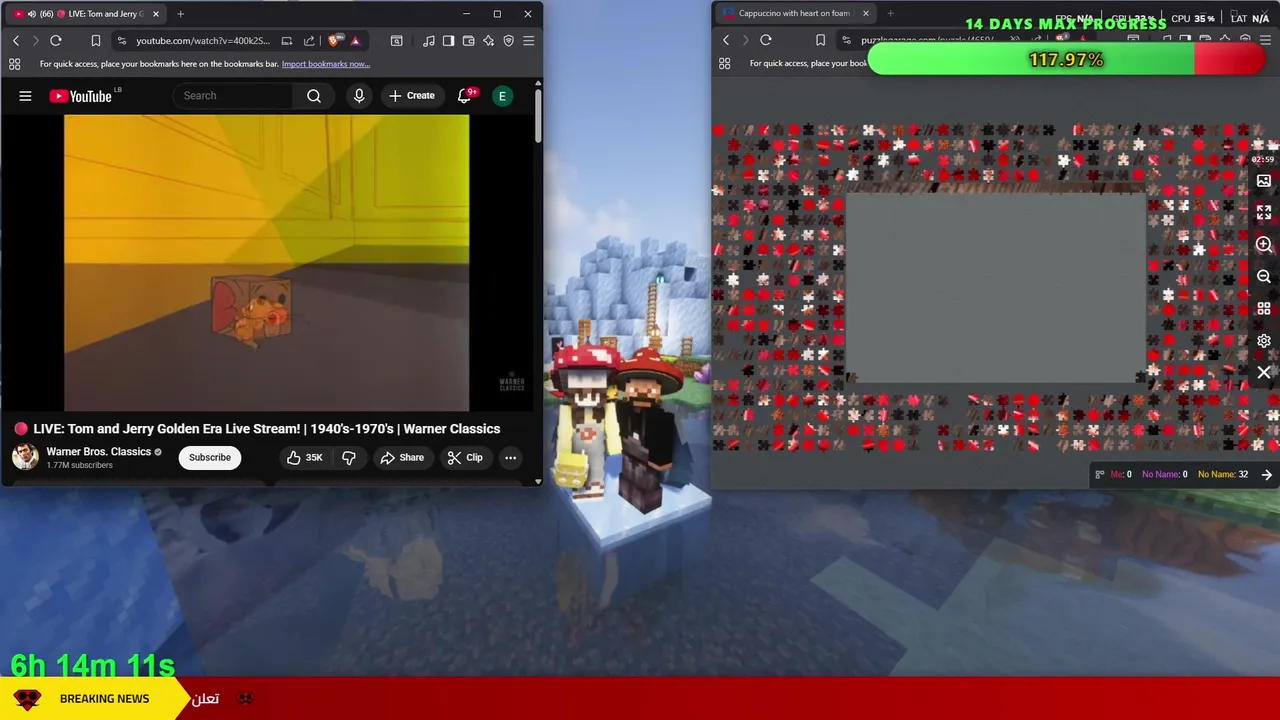Image resolution: width=1280 pixels, height=720 pixels.
Task: Clip the live stream video
Action: click(465, 458)
